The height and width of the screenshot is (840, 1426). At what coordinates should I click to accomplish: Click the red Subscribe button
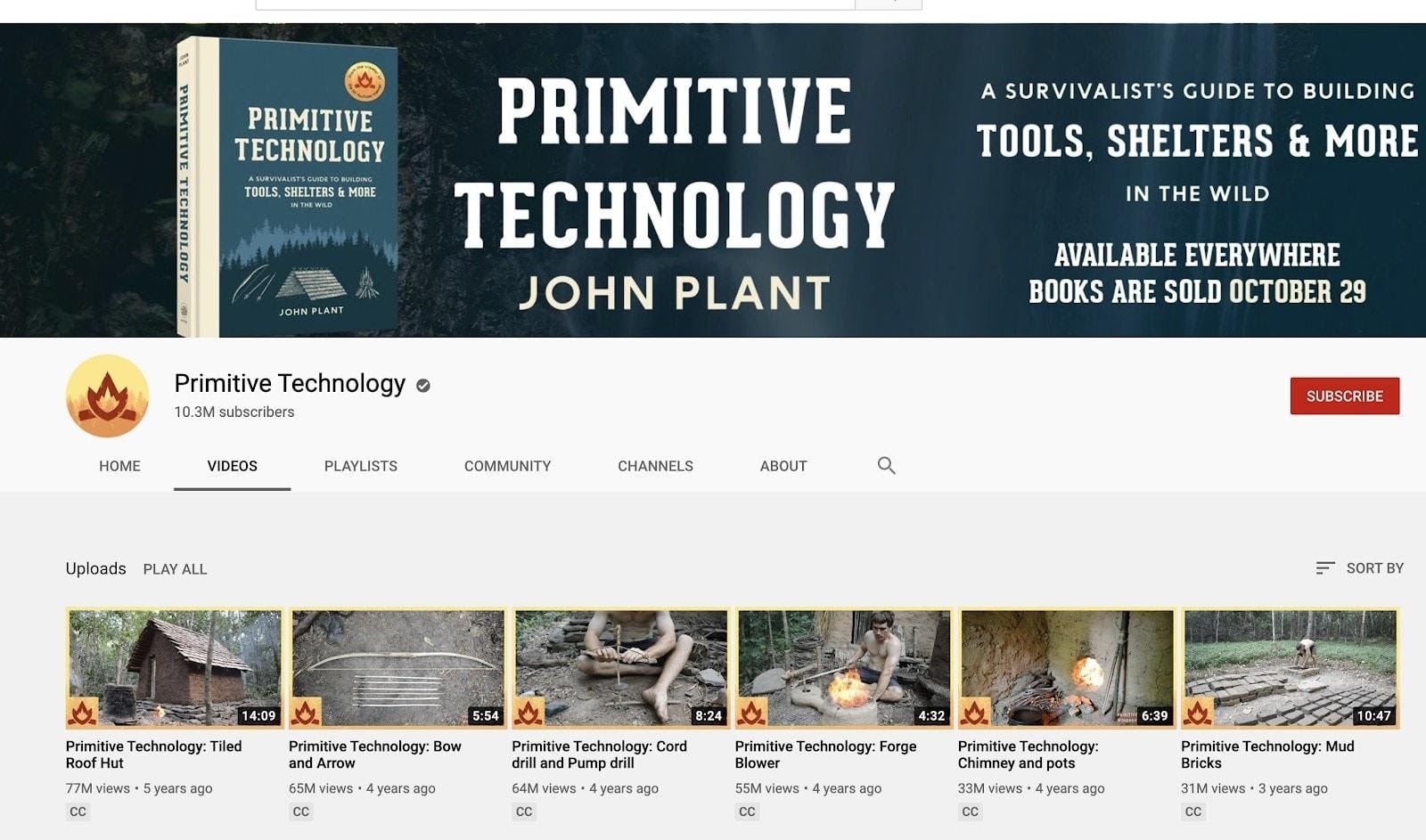coord(1345,396)
